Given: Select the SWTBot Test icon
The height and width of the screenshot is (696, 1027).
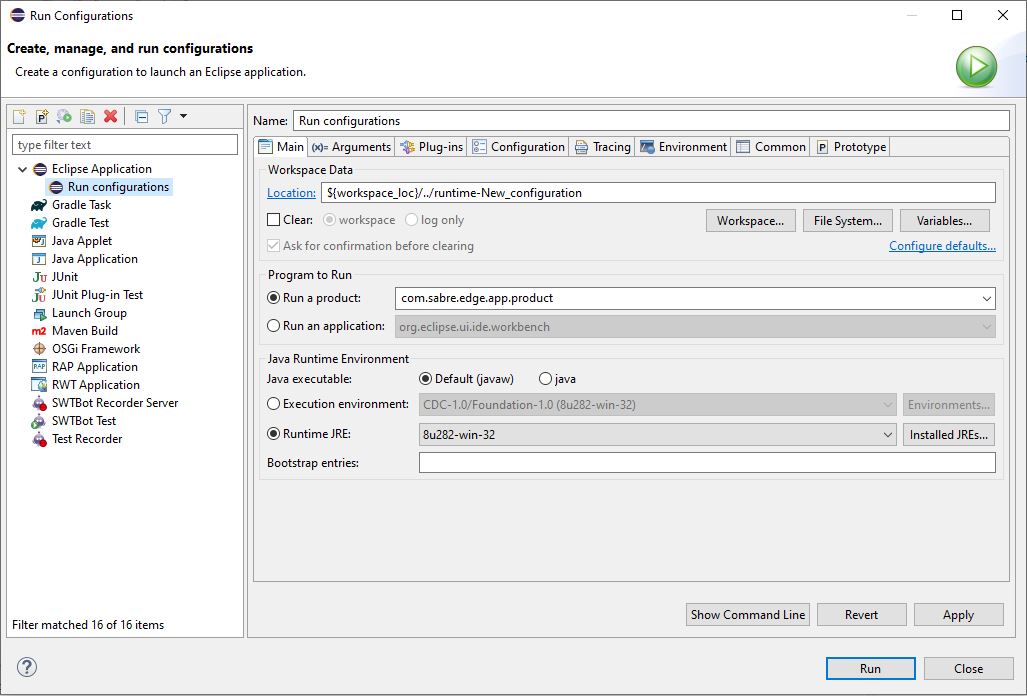Looking at the screenshot, I should click(x=39, y=421).
